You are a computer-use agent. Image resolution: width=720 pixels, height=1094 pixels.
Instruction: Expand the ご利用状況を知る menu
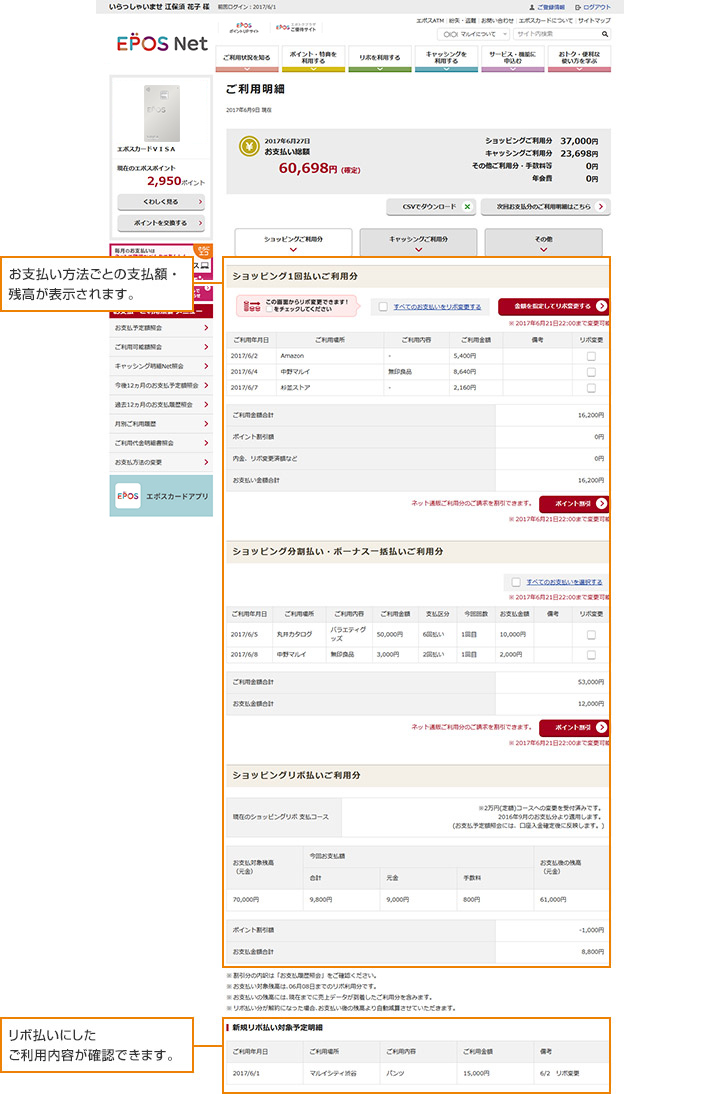point(247,59)
